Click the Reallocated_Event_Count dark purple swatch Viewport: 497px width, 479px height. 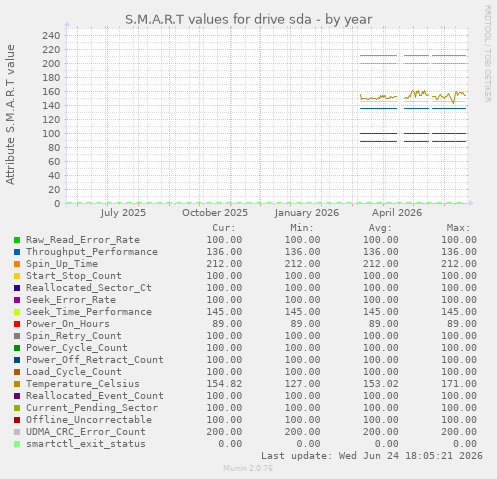coord(17,396)
